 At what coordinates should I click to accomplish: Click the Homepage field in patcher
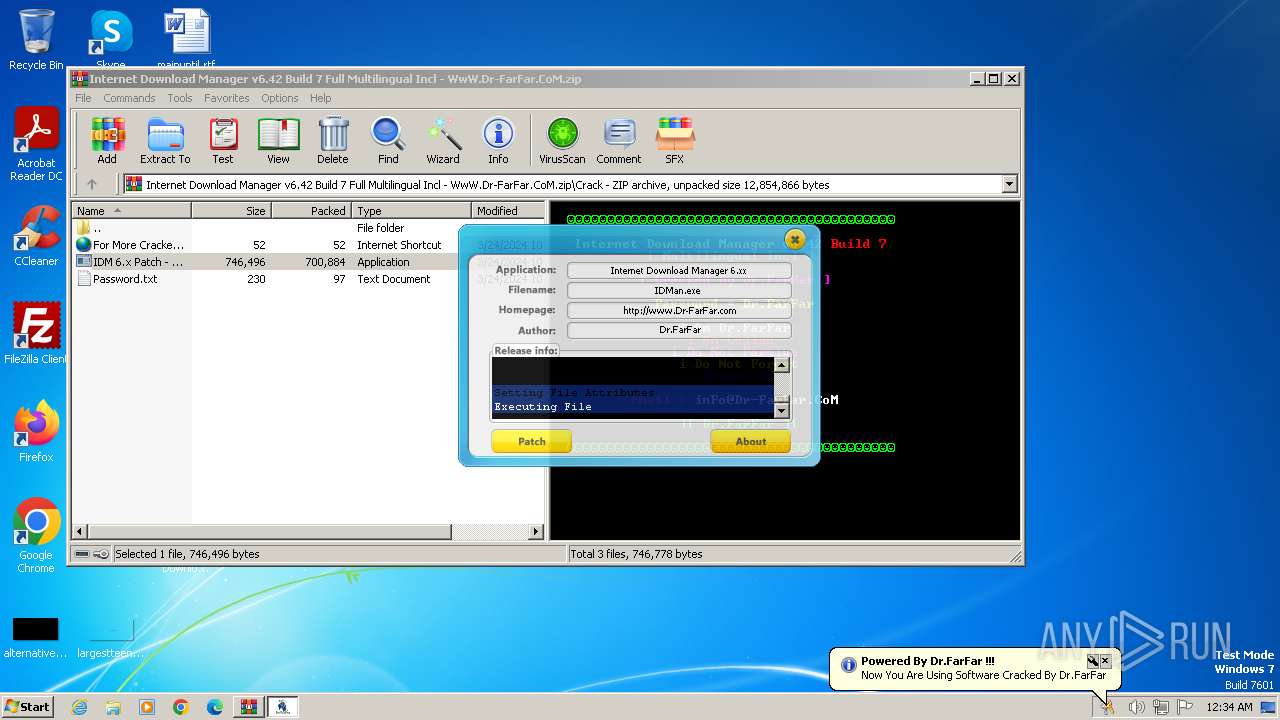(679, 310)
